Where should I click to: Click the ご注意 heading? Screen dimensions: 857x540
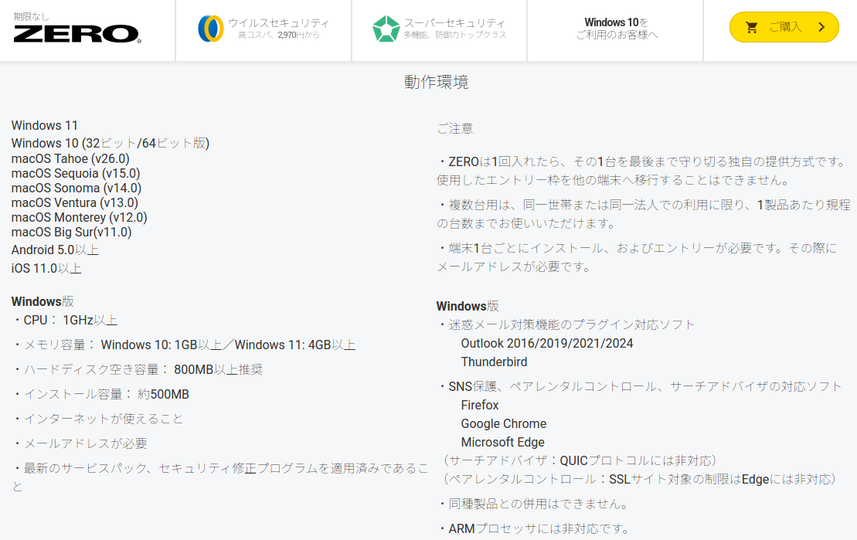tap(455, 128)
